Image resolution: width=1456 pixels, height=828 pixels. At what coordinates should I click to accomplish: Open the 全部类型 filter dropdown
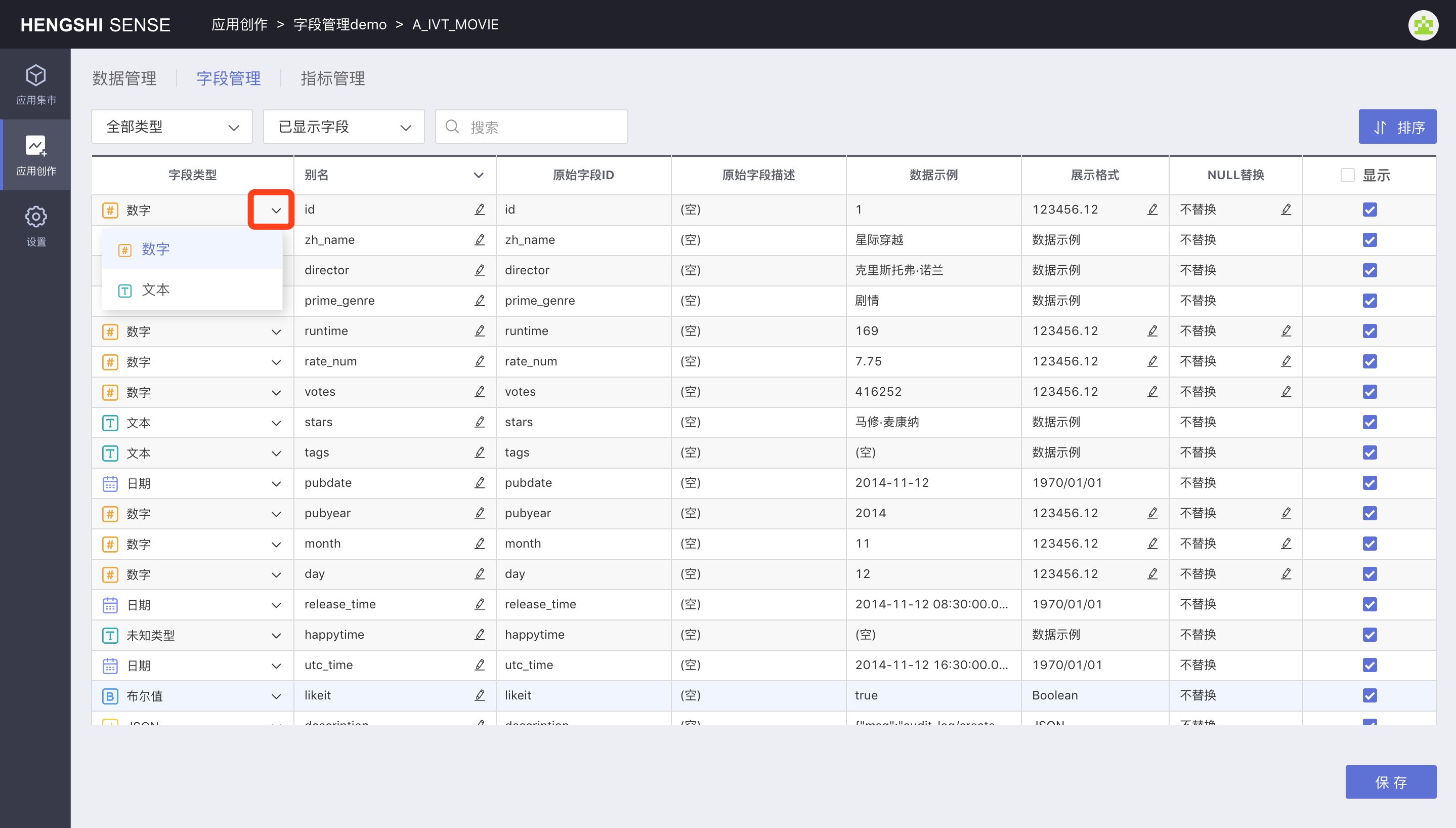[172, 126]
